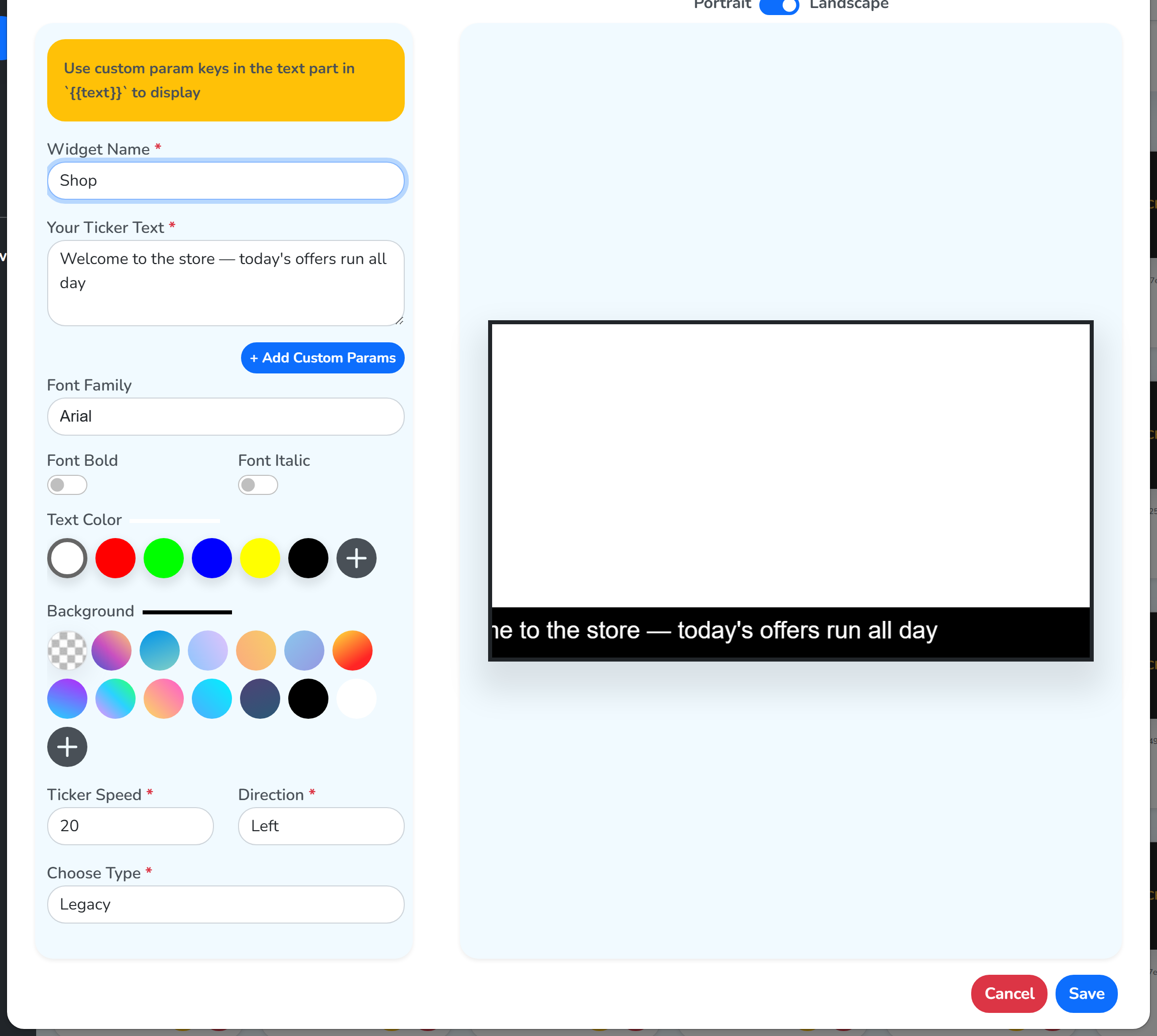Click the Your Ticker Text textarea
This screenshot has height=1036, width=1157.
[x=226, y=284]
